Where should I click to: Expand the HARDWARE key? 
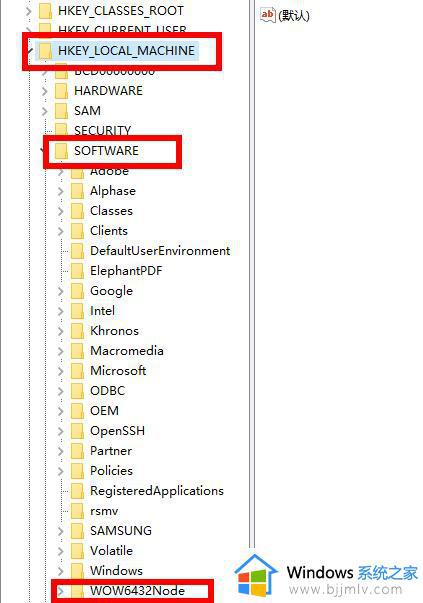pos(45,91)
